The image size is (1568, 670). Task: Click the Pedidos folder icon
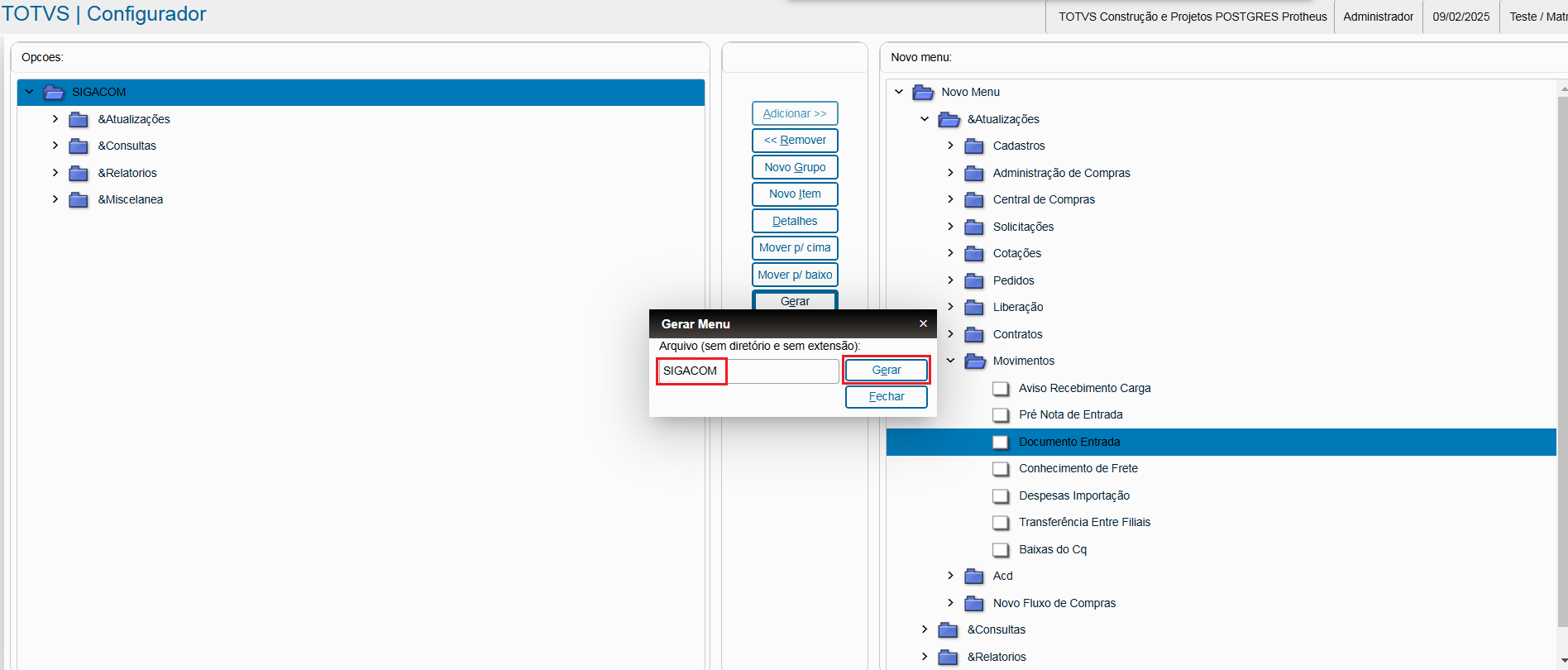[x=974, y=281]
